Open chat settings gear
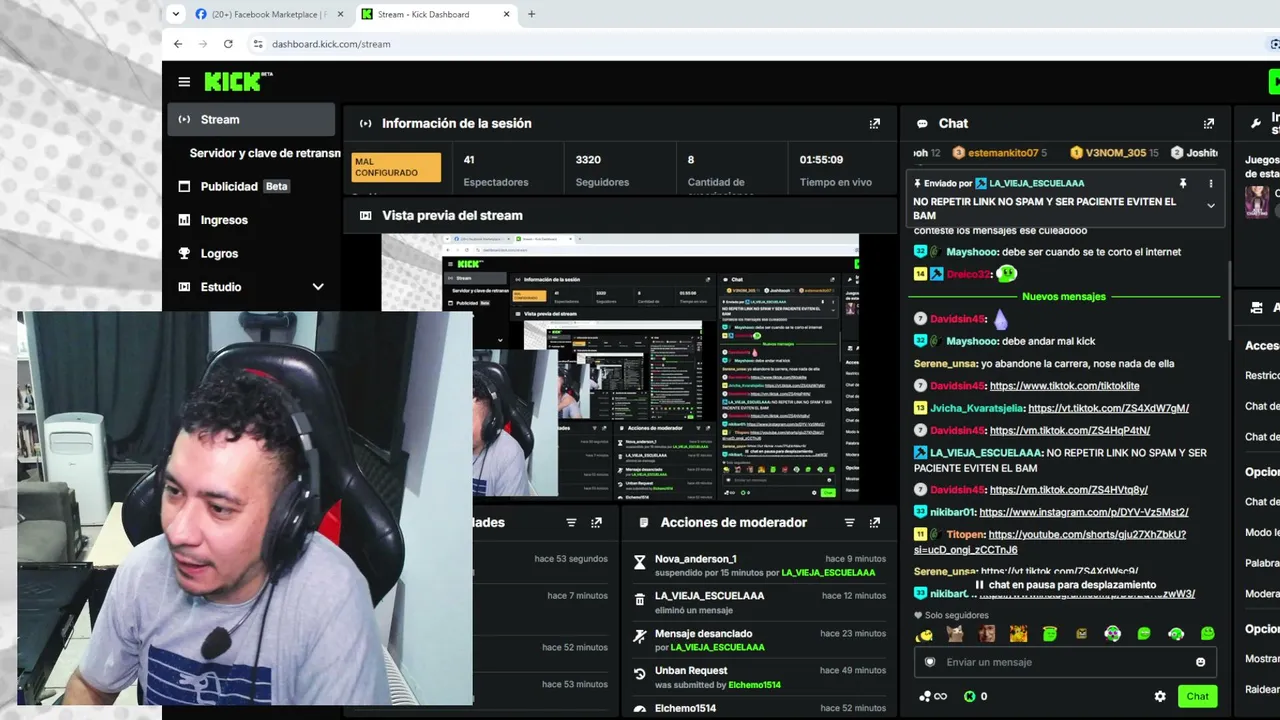The height and width of the screenshot is (720, 1280). point(1160,697)
